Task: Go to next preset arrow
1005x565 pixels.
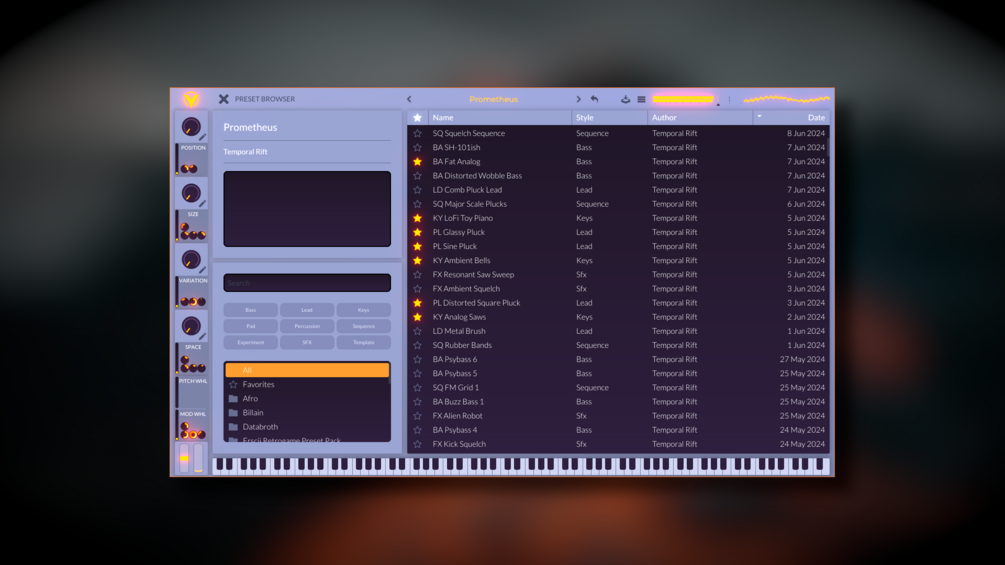Action: click(578, 99)
